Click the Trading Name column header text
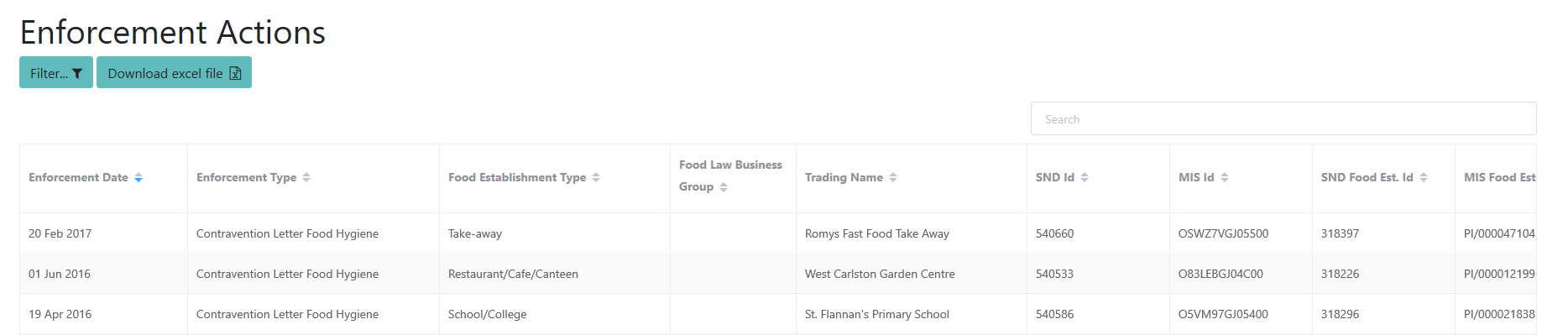 tap(844, 177)
